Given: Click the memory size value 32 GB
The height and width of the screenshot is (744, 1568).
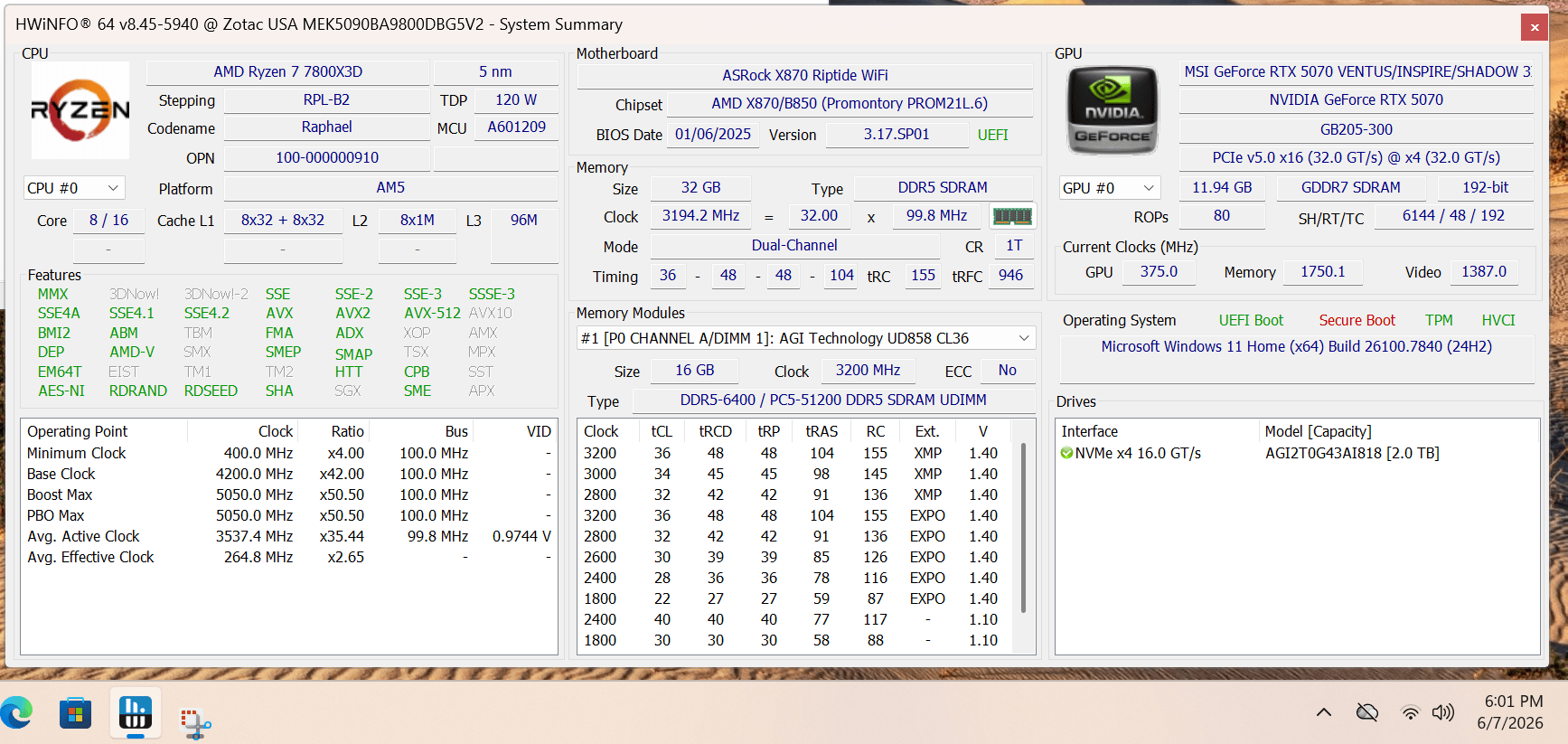Looking at the screenshot, I should pyautogui.click(x=700, y=187).
